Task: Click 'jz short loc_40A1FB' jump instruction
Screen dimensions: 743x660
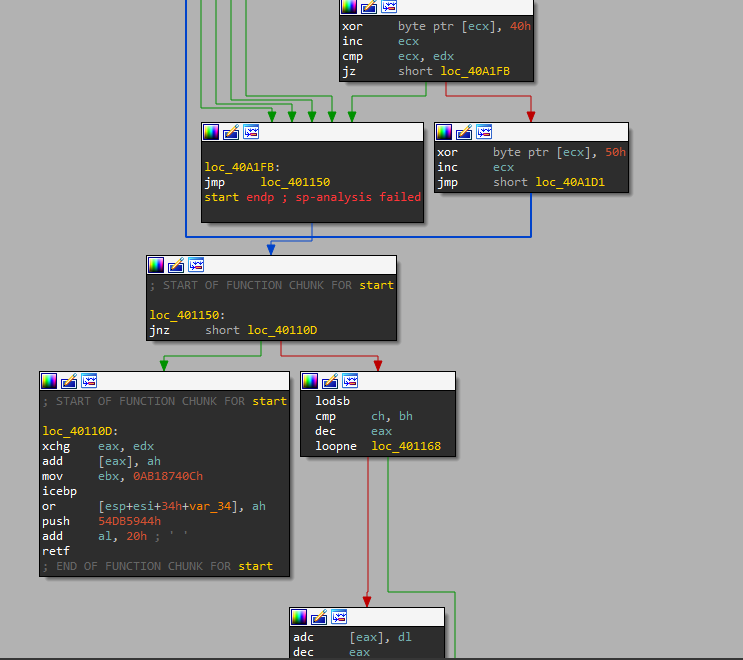Action: tap(426, 72)
